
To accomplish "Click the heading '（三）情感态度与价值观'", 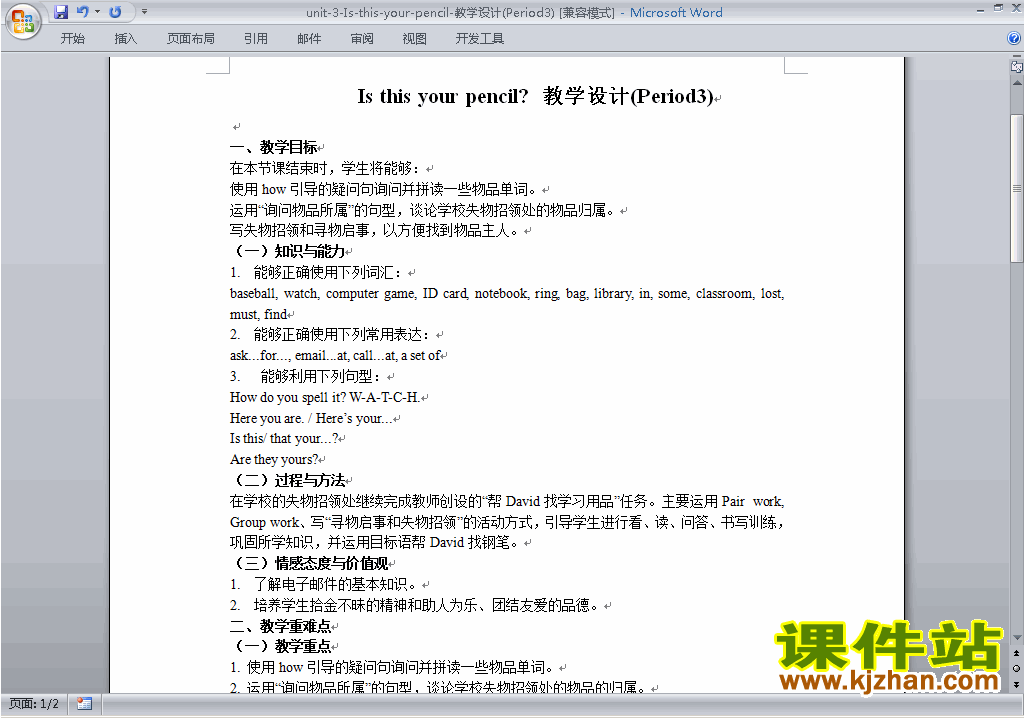I will (x=310, y=563).
